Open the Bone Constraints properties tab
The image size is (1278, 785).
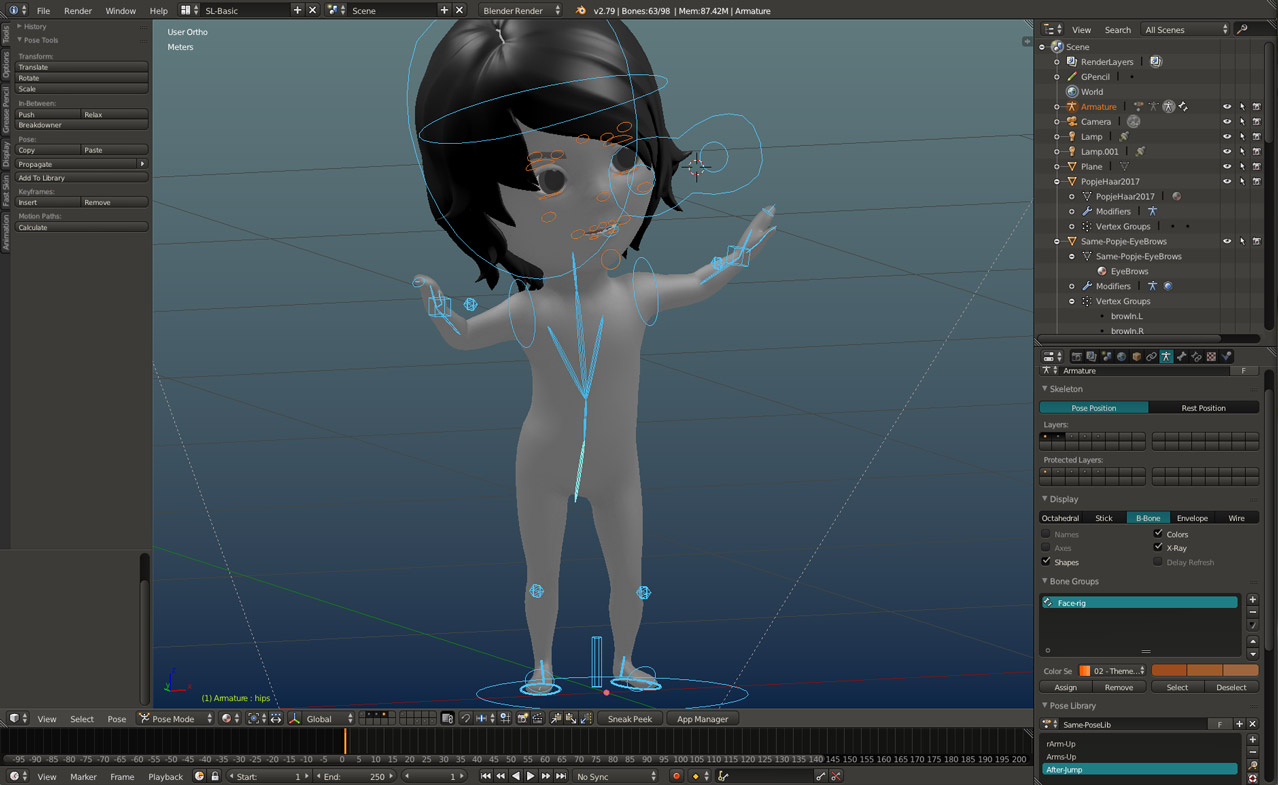pos(1196,356)
